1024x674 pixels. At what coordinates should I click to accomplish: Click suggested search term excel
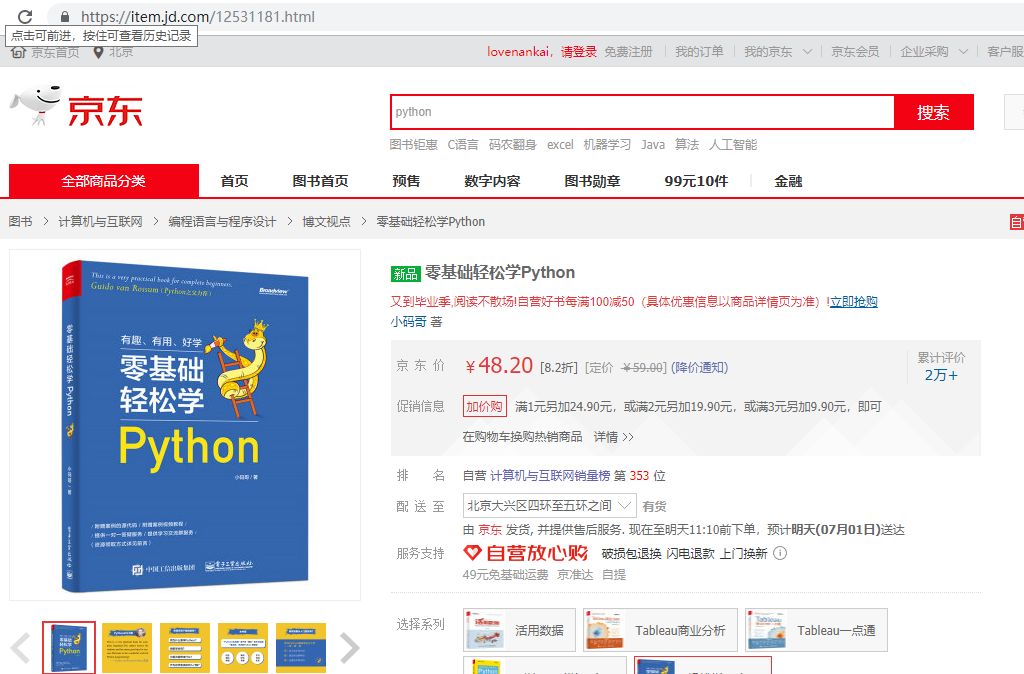[x=560, y=144]
